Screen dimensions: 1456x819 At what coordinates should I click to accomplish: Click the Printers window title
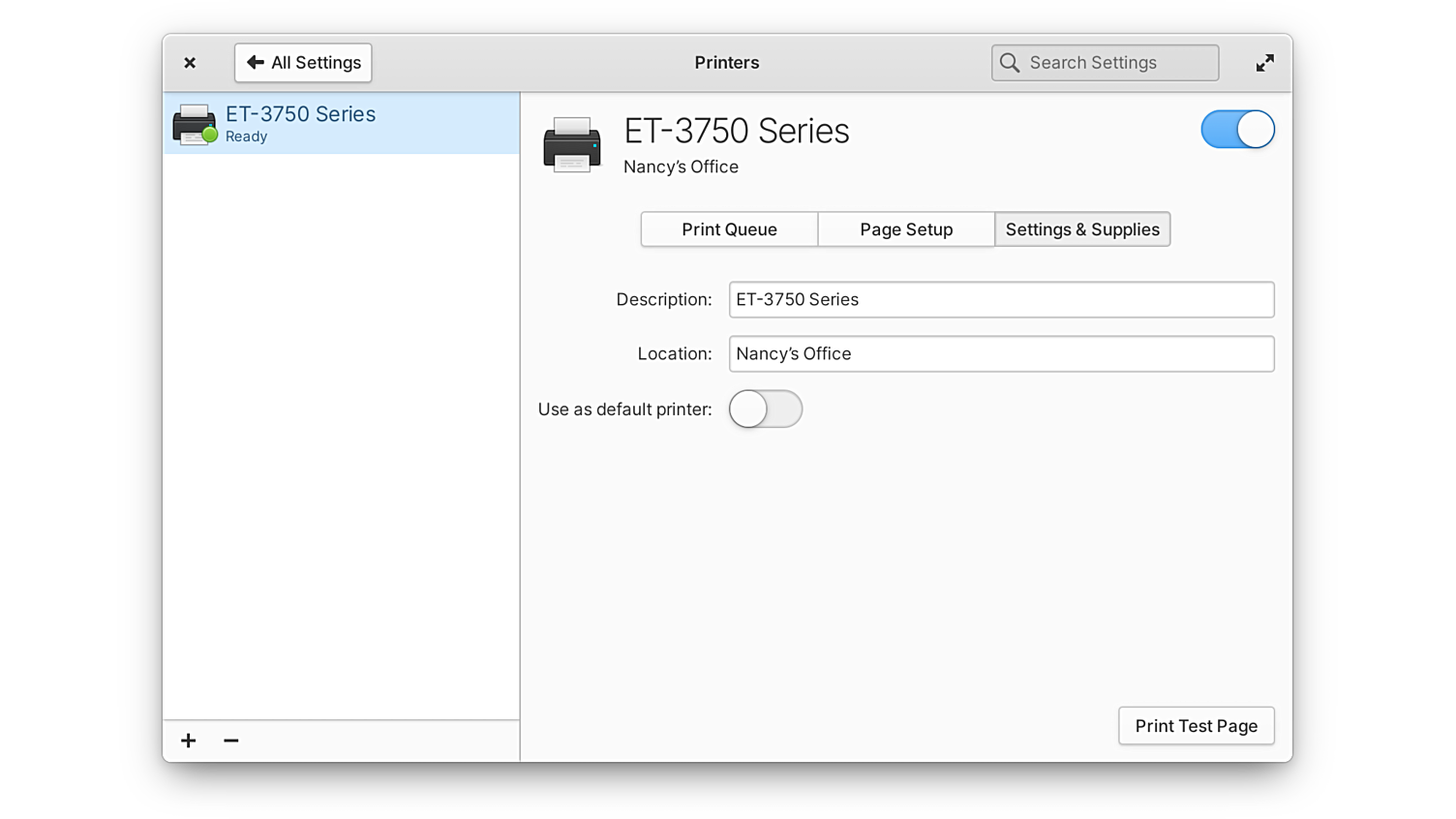[x=727, y=63]
